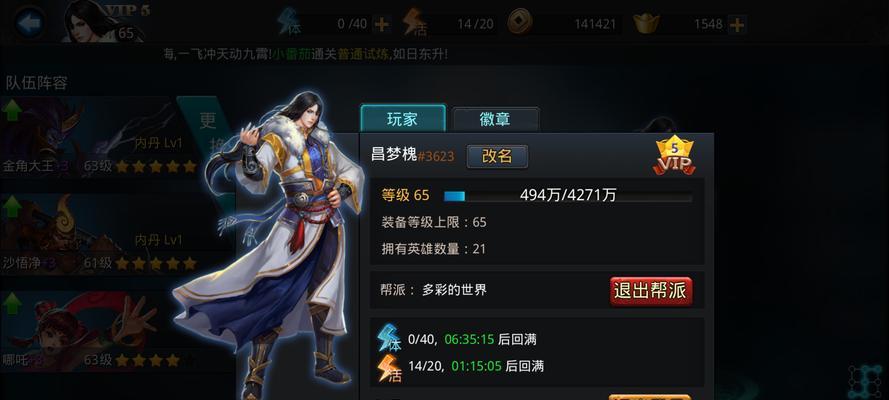Switch to the 玩家 tab
Image resolution: width=889 pixels, height=400 pixels.
pyautogui.click(x=403, y=118)
